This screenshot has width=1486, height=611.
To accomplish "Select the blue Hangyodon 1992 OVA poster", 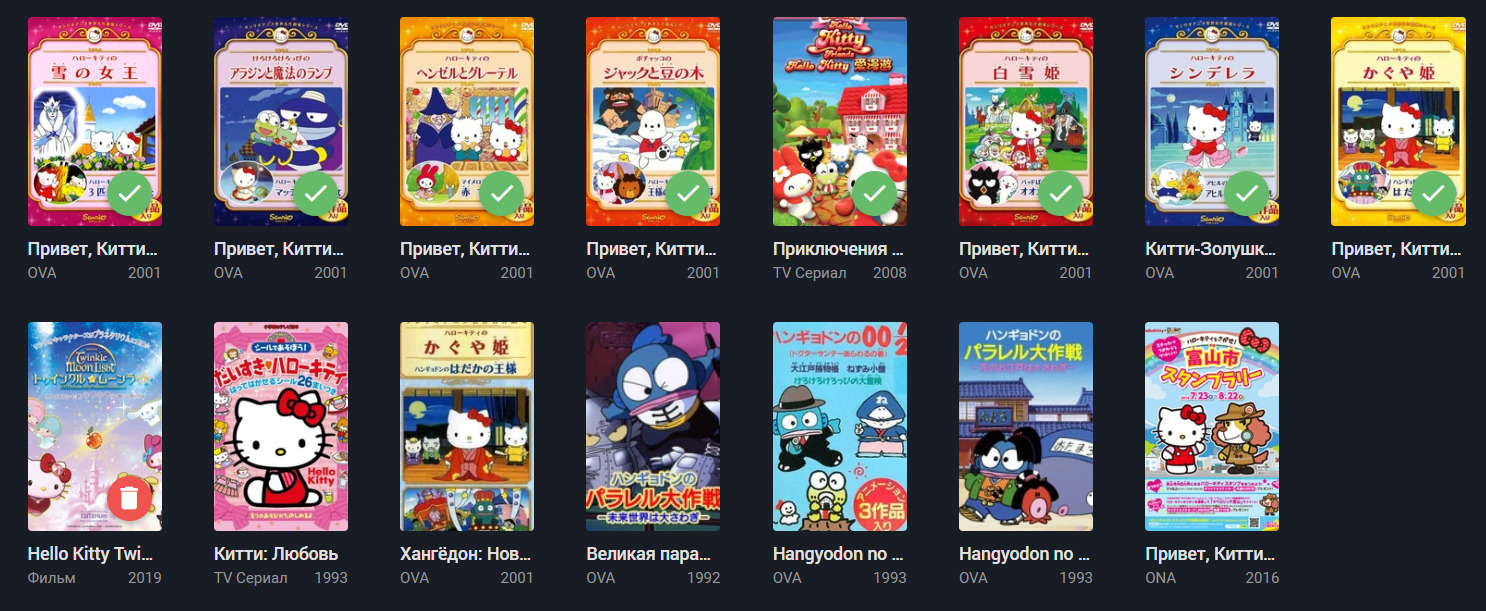I will [x=653, y=426].
